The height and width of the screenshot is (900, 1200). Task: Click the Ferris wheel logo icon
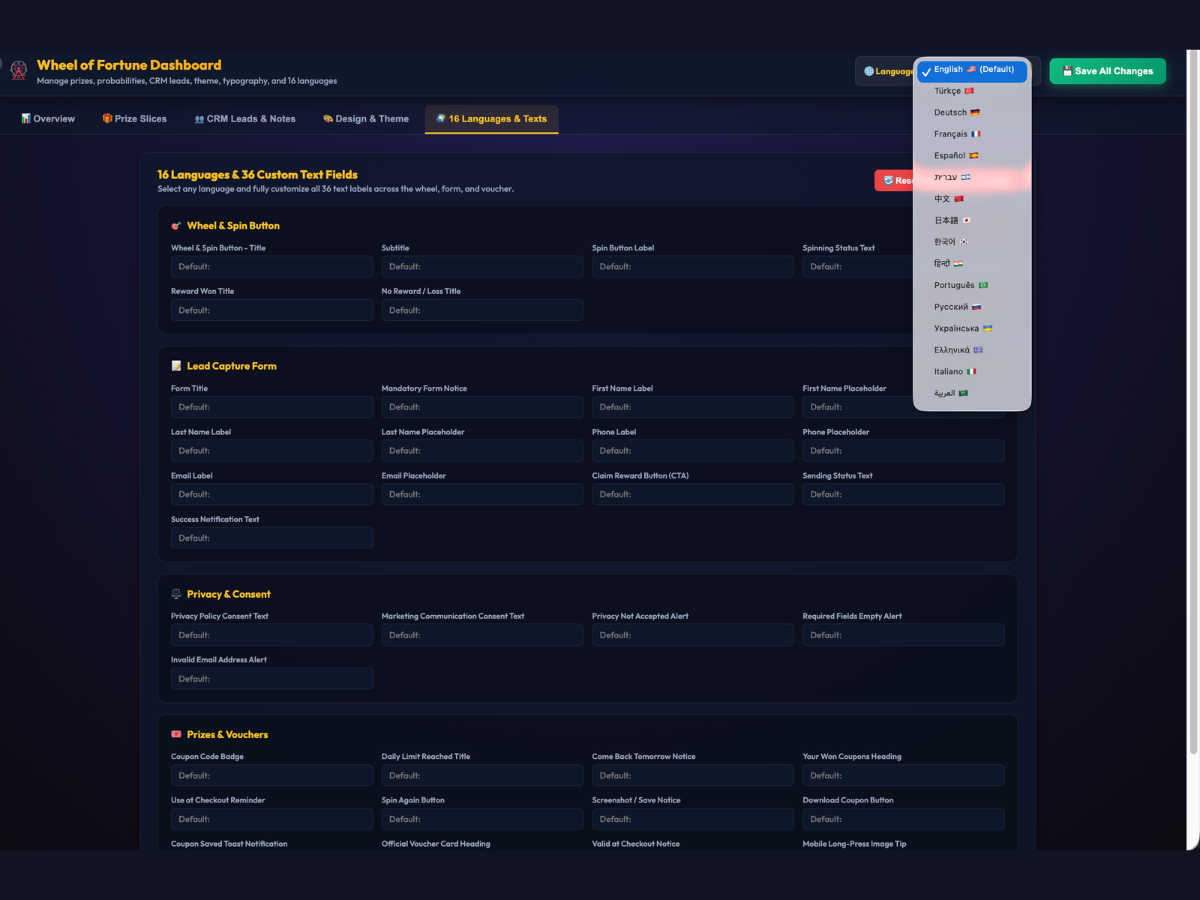point(18,71)
